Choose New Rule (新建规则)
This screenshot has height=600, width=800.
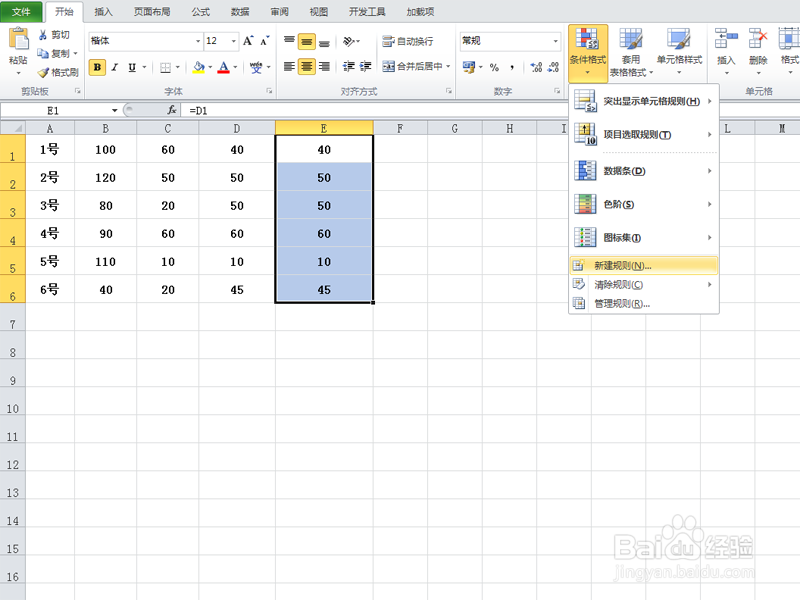tap(644, 265)
